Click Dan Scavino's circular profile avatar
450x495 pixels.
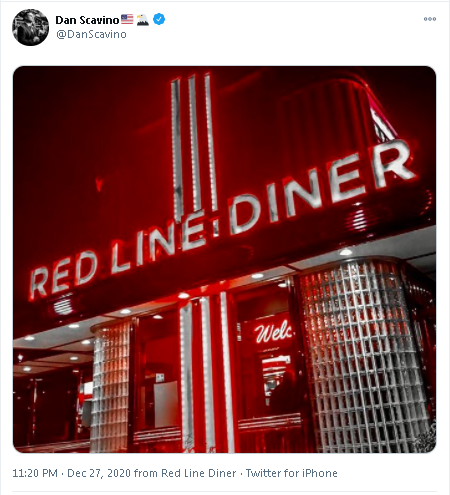pos(30,27)
